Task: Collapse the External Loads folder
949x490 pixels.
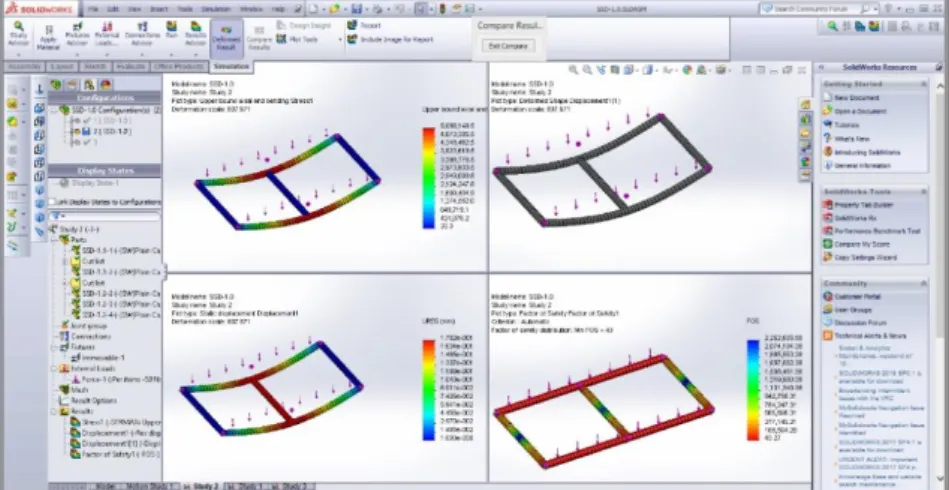Action: [x=54, y=368]
